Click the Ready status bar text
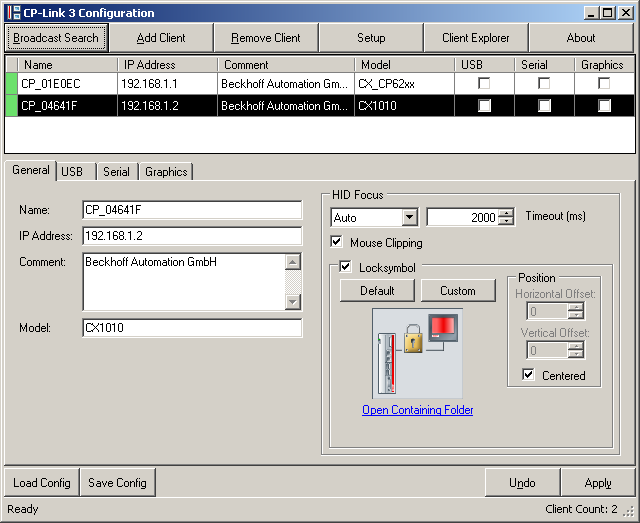Screen dimensions: 640x523 (23, 509)
